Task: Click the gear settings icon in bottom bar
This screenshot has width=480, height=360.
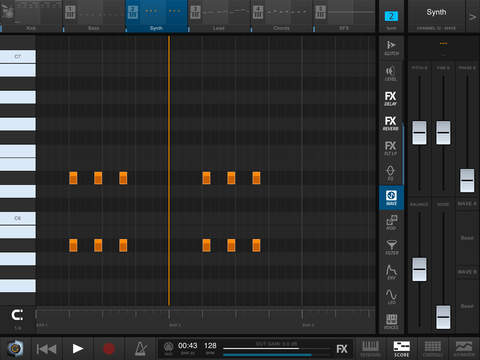Action: [x=15, y=349]
